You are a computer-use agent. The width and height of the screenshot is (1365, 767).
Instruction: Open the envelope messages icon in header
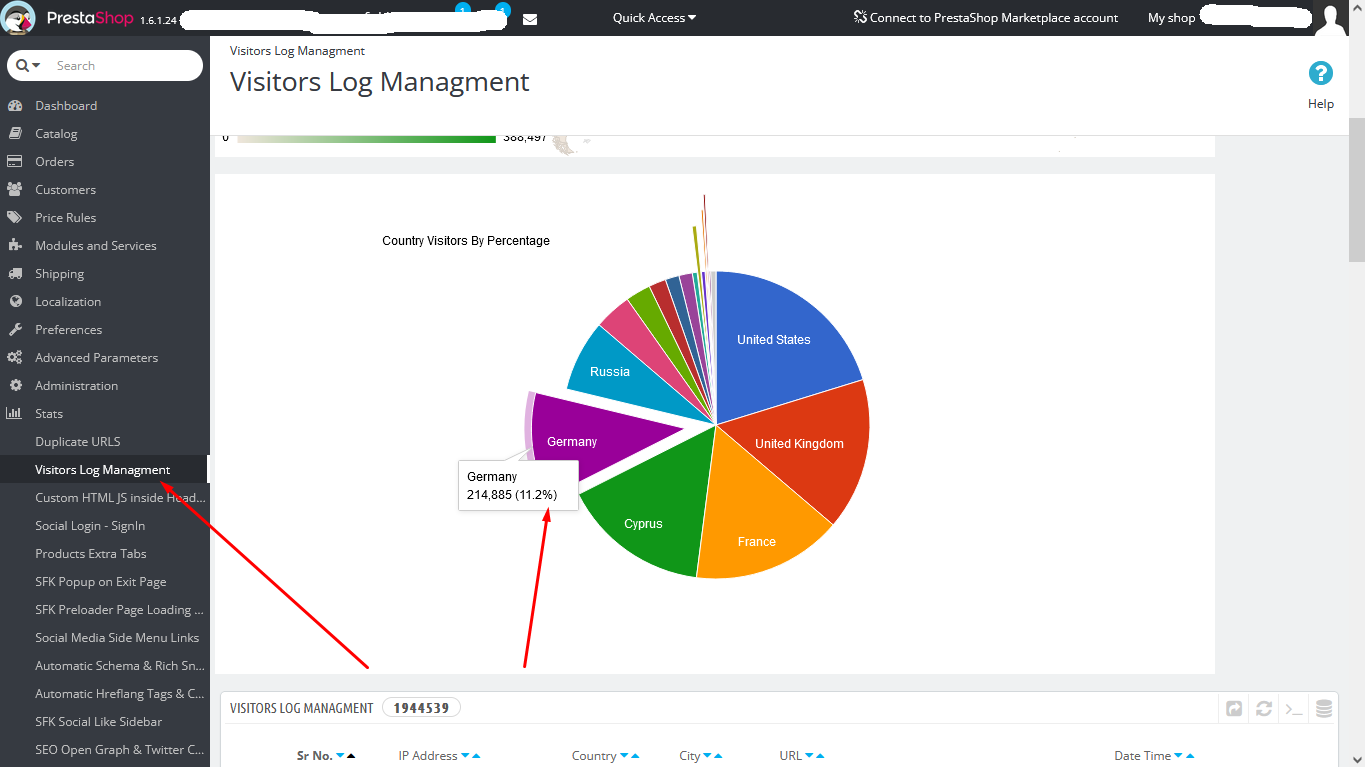point(530,19)
